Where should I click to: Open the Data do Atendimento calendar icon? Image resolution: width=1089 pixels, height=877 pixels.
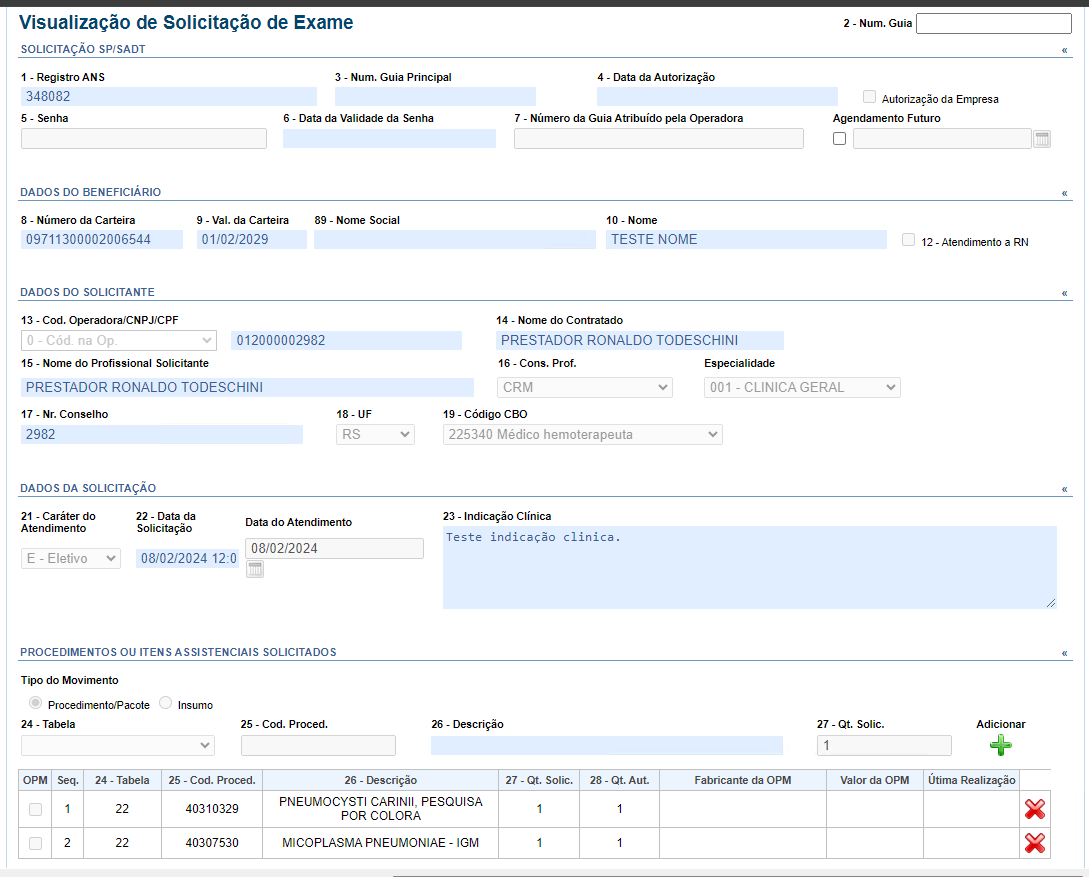point(255,570)
